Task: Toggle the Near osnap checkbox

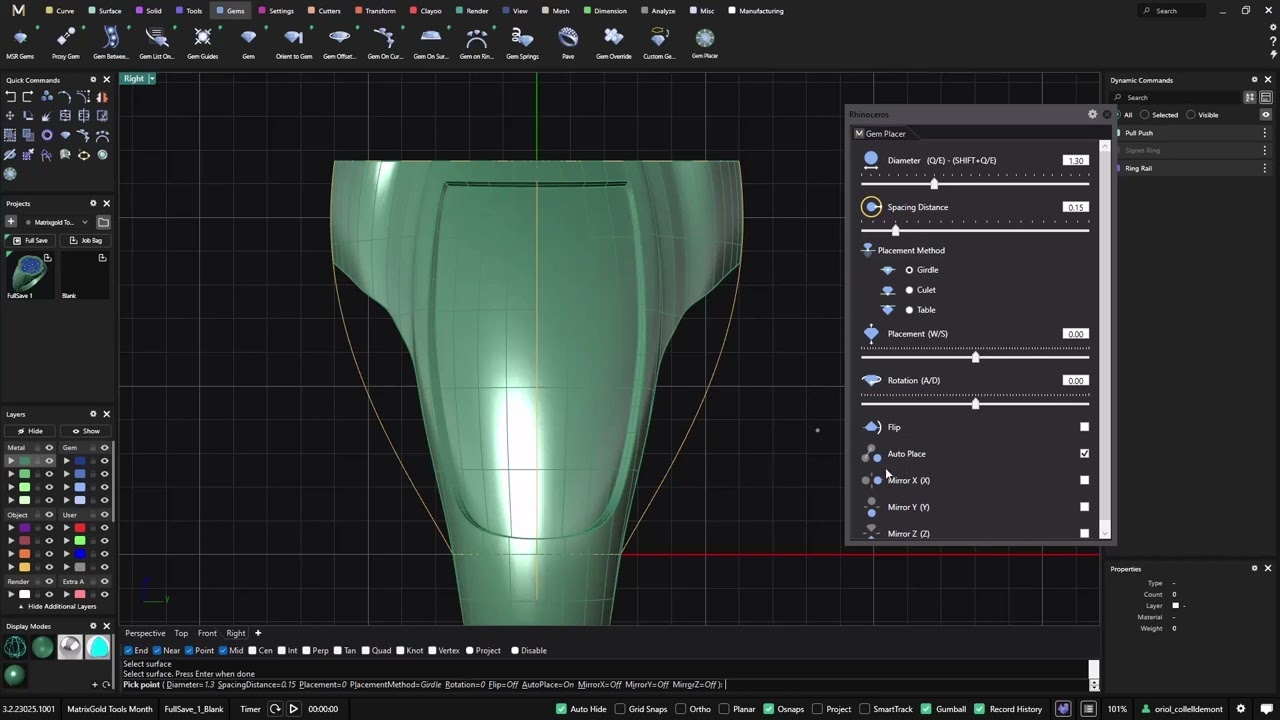Action: coord(157,651)
